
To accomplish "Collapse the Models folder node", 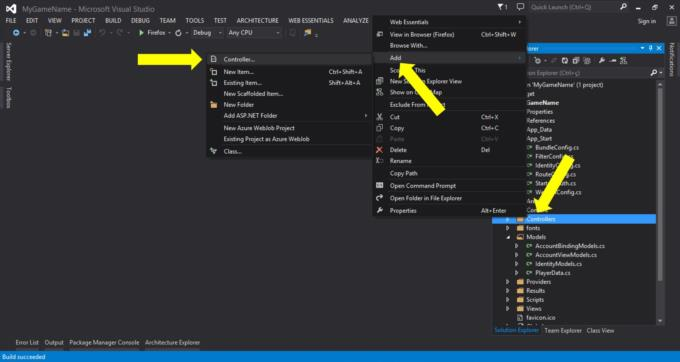I will [507, 237].
